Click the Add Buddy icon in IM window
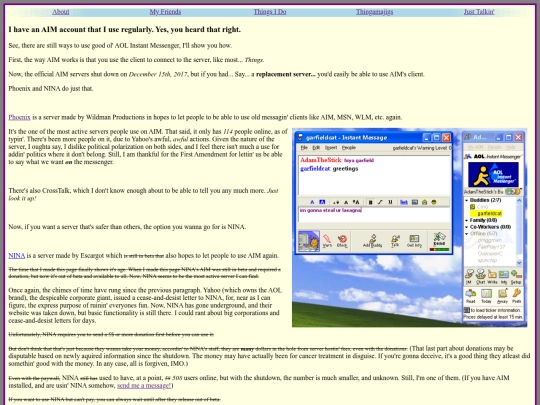This screenshot has height=405, width=540. (x=373, y=241)
